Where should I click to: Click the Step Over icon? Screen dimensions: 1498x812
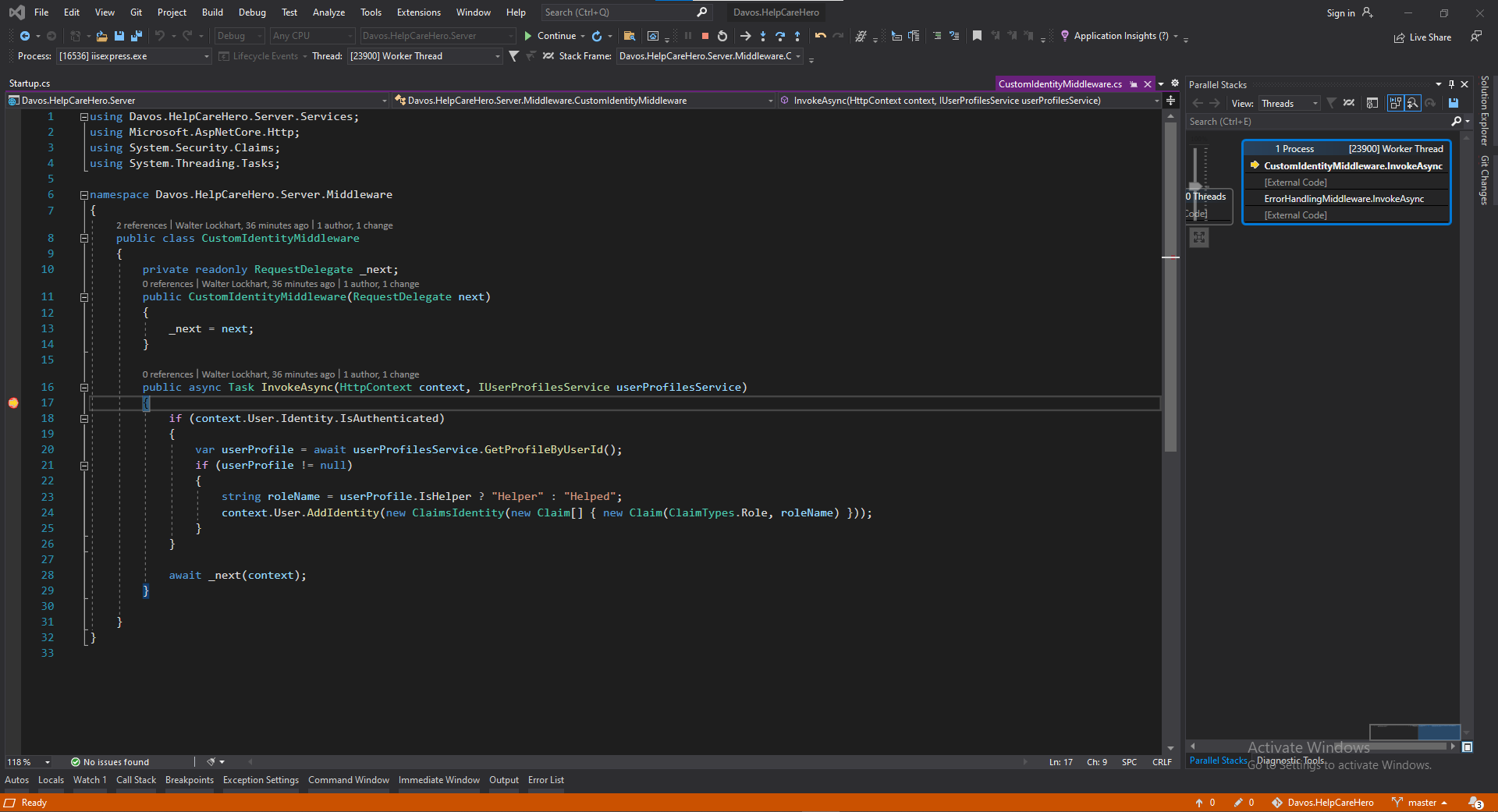click(780, 36)
